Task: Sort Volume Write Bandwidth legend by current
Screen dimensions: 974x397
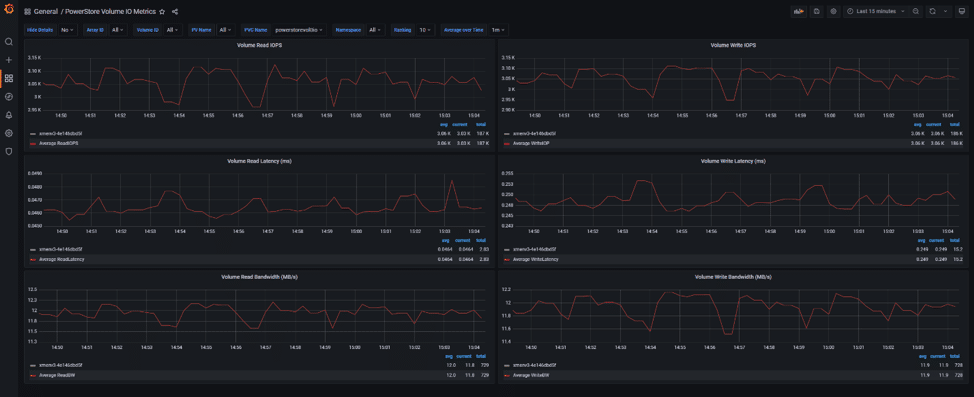Action: [x=937, y=356]
